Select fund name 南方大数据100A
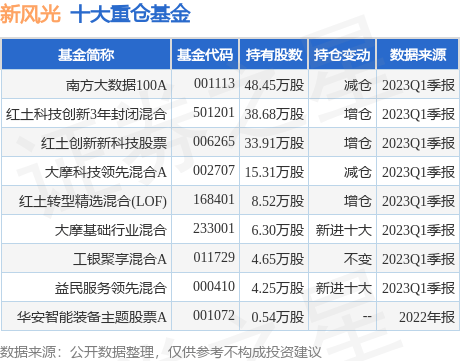 tap(116, 85)
